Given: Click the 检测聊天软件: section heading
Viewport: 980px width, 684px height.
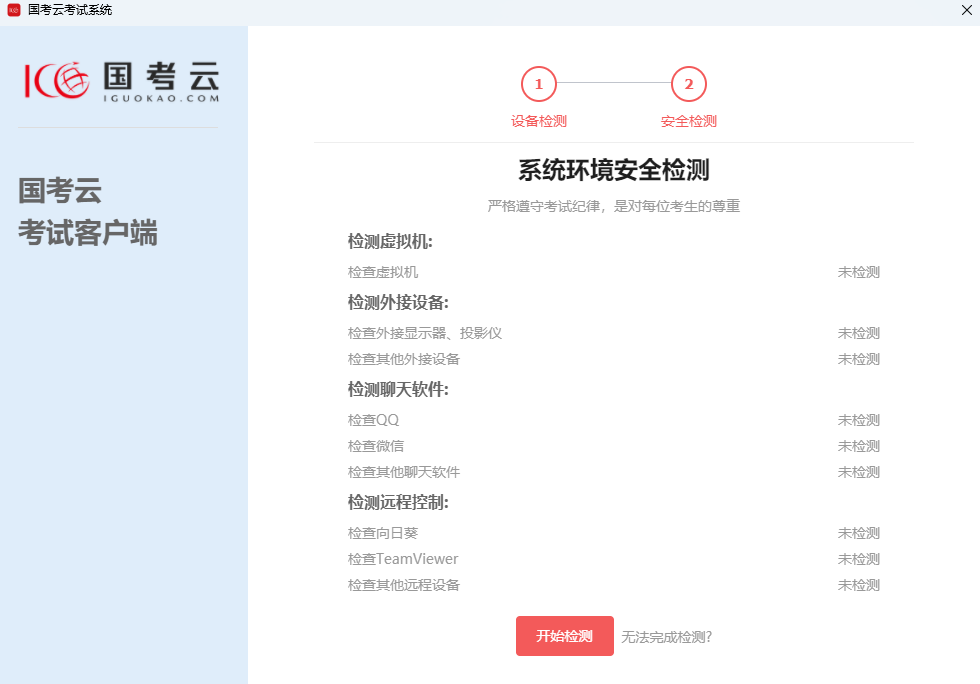Looking at the screenshot, I should click(398, 390).
